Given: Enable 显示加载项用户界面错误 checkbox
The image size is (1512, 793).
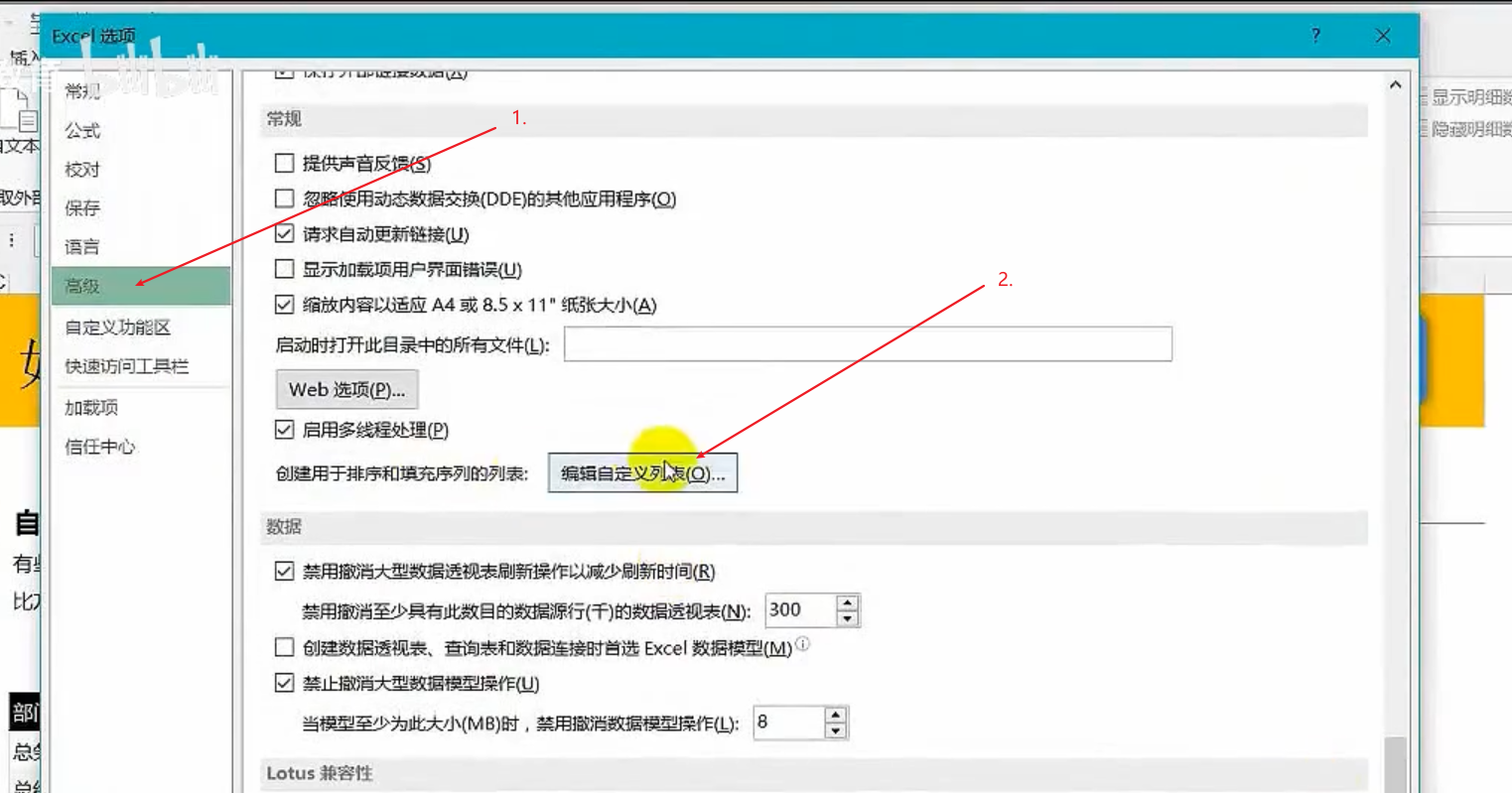Looking at the screenshot, I should tap(284, 269).
